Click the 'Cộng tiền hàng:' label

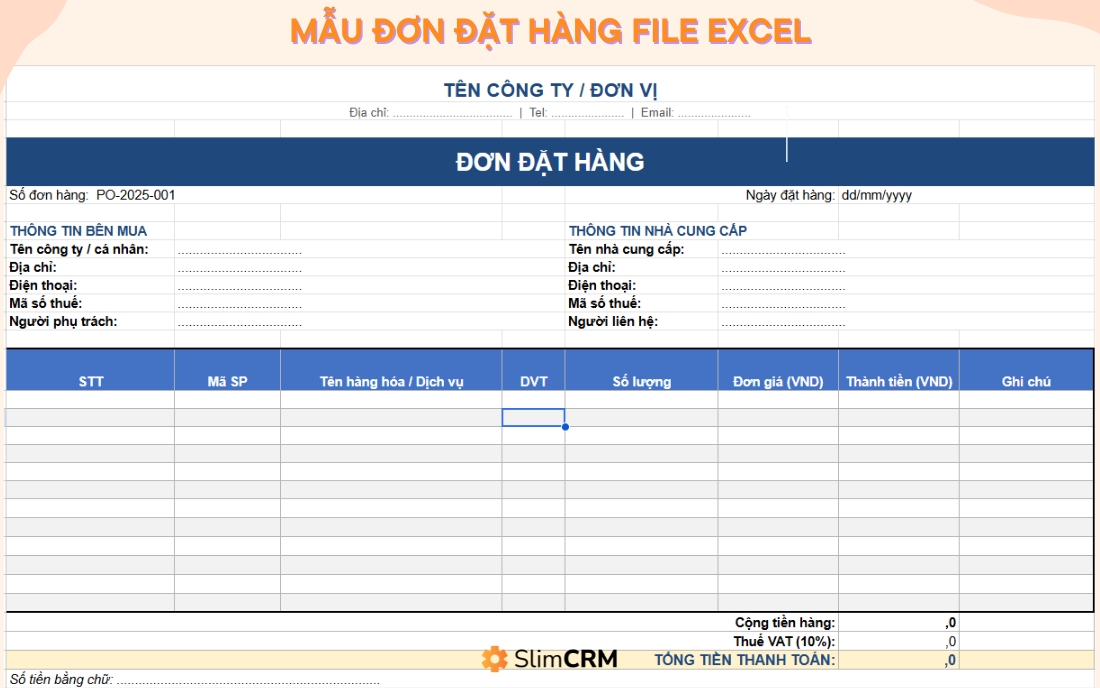point(785,623)
